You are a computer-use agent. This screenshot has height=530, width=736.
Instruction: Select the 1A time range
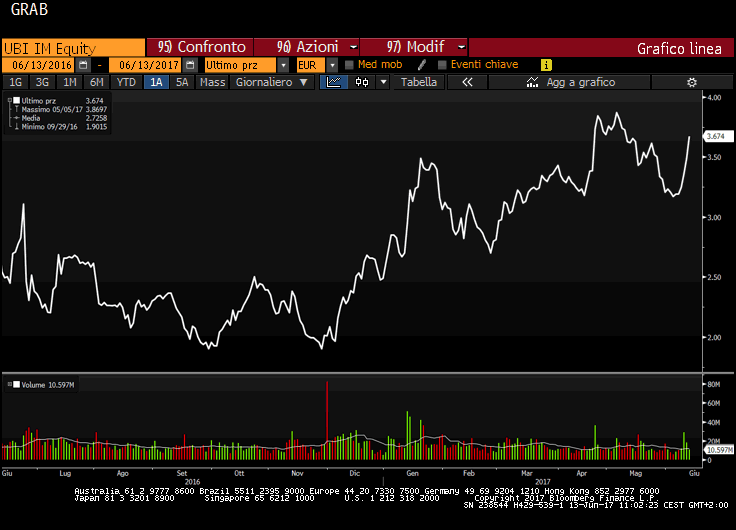156,82
